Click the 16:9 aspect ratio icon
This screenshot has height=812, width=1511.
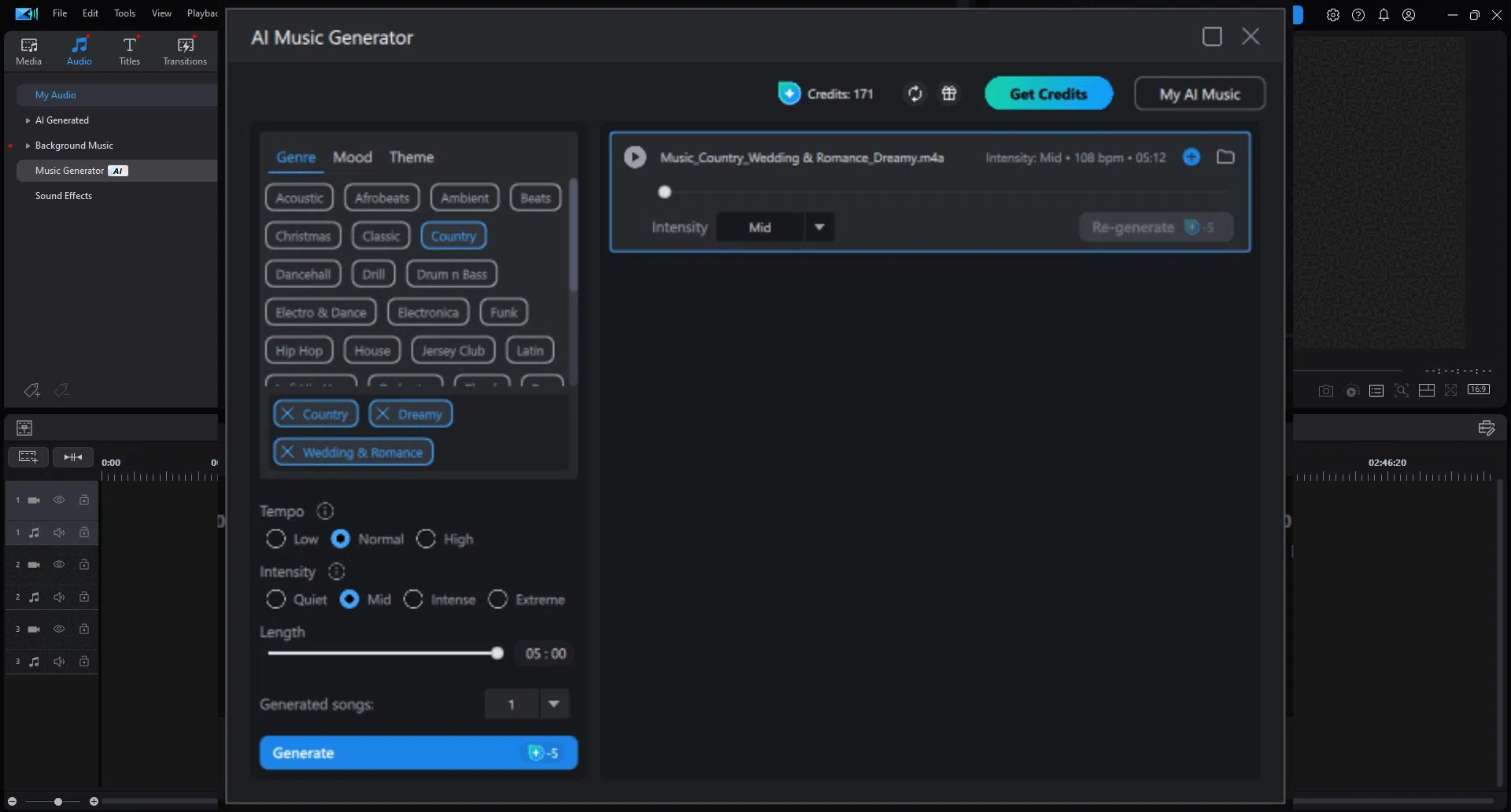(1480, 389)
